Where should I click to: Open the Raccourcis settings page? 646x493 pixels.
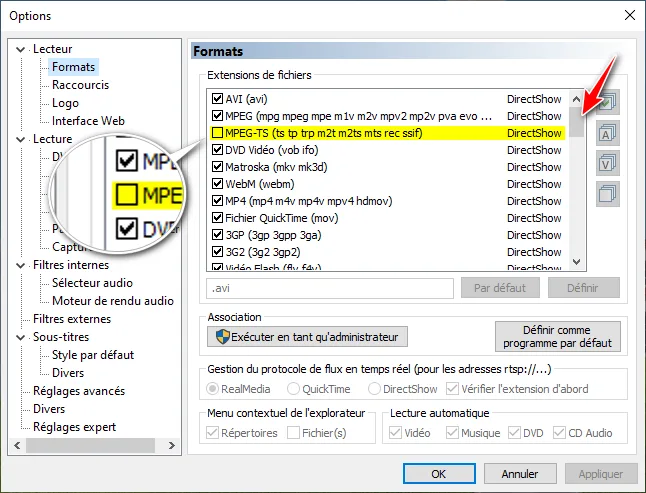click(x=80, y=85)
